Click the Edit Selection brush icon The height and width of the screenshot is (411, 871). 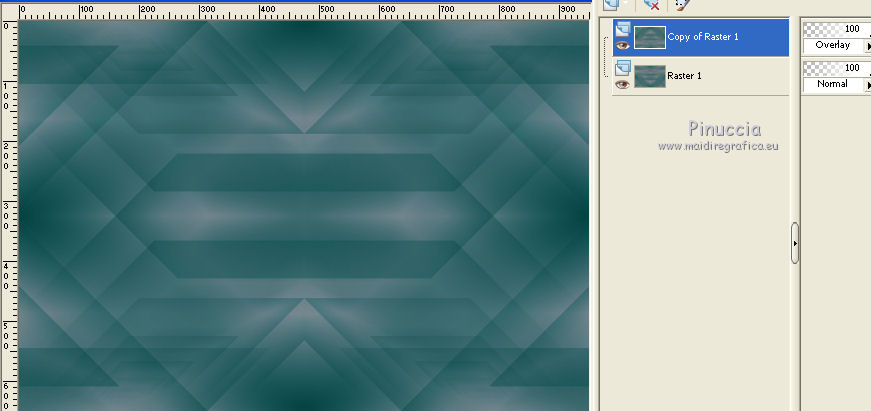(x=683, y=4)
